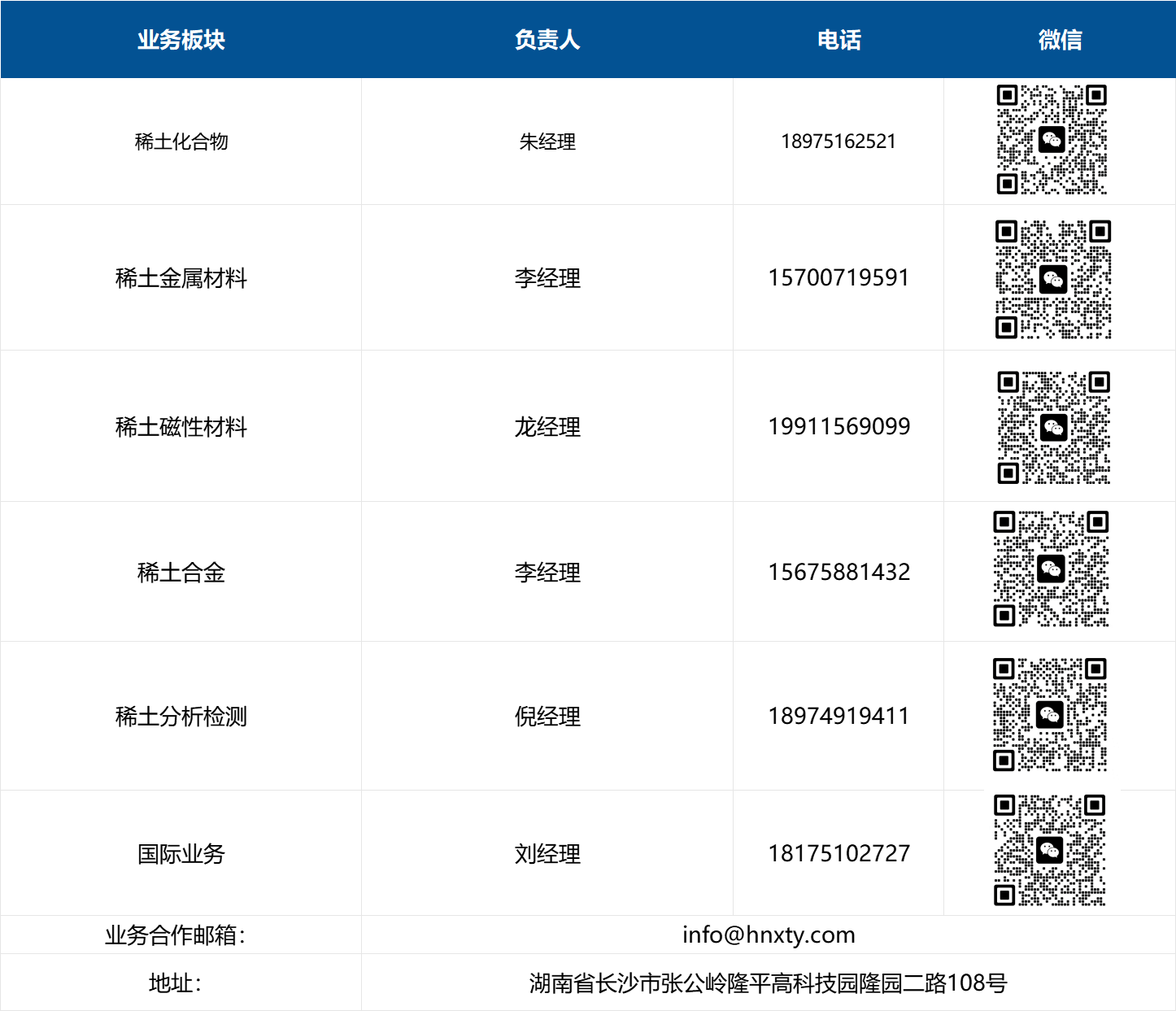Click the QR code in the 稀土合金 row
Image resolution: width=1176 pixels, height=1011 pixels.
(x=1051, y=569)
